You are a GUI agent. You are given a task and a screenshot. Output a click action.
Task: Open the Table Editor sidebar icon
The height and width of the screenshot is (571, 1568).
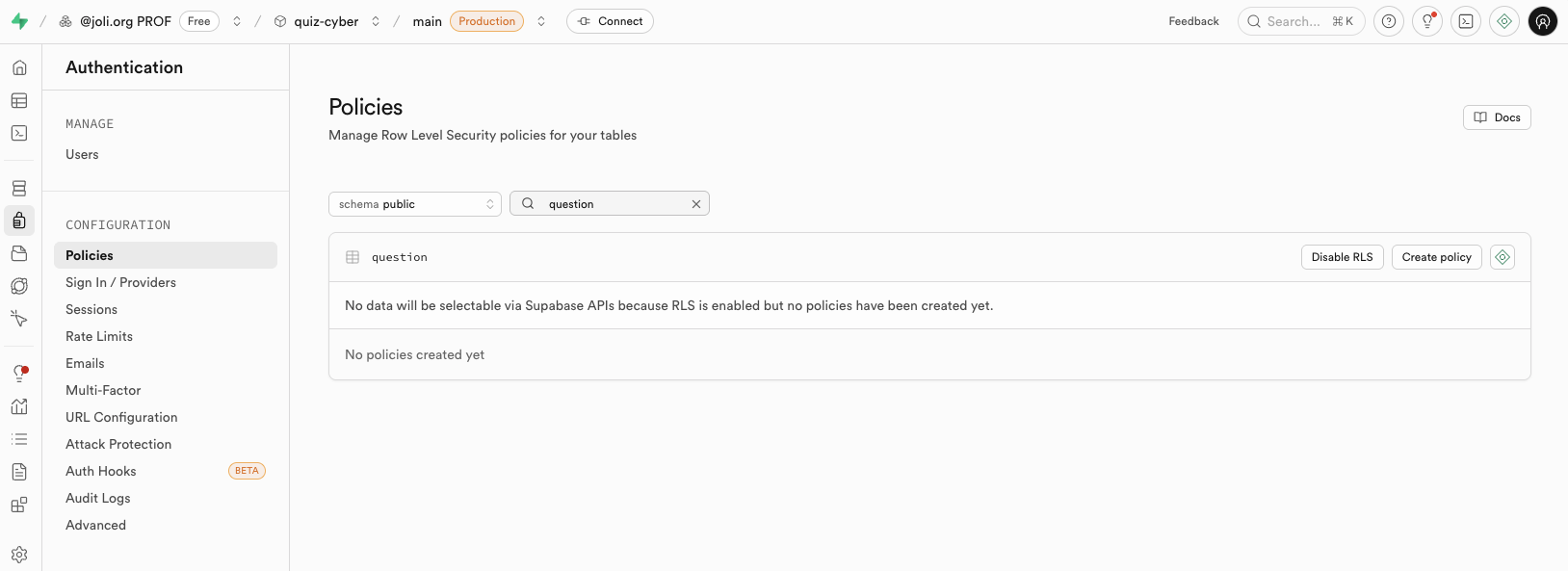point(19,101)
